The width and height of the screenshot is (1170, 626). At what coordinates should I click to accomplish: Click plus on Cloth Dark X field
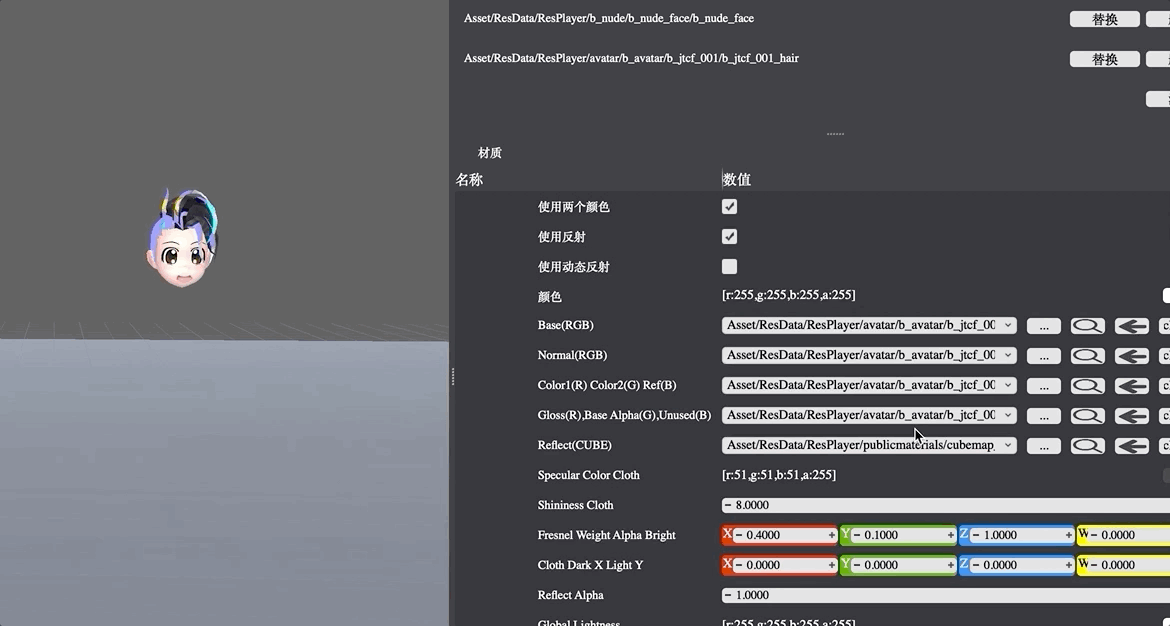pyautogui.click(x=831, y=565)
